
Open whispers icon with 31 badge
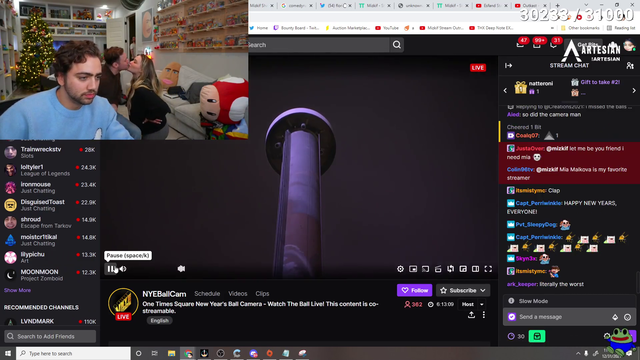click(553, 44)
